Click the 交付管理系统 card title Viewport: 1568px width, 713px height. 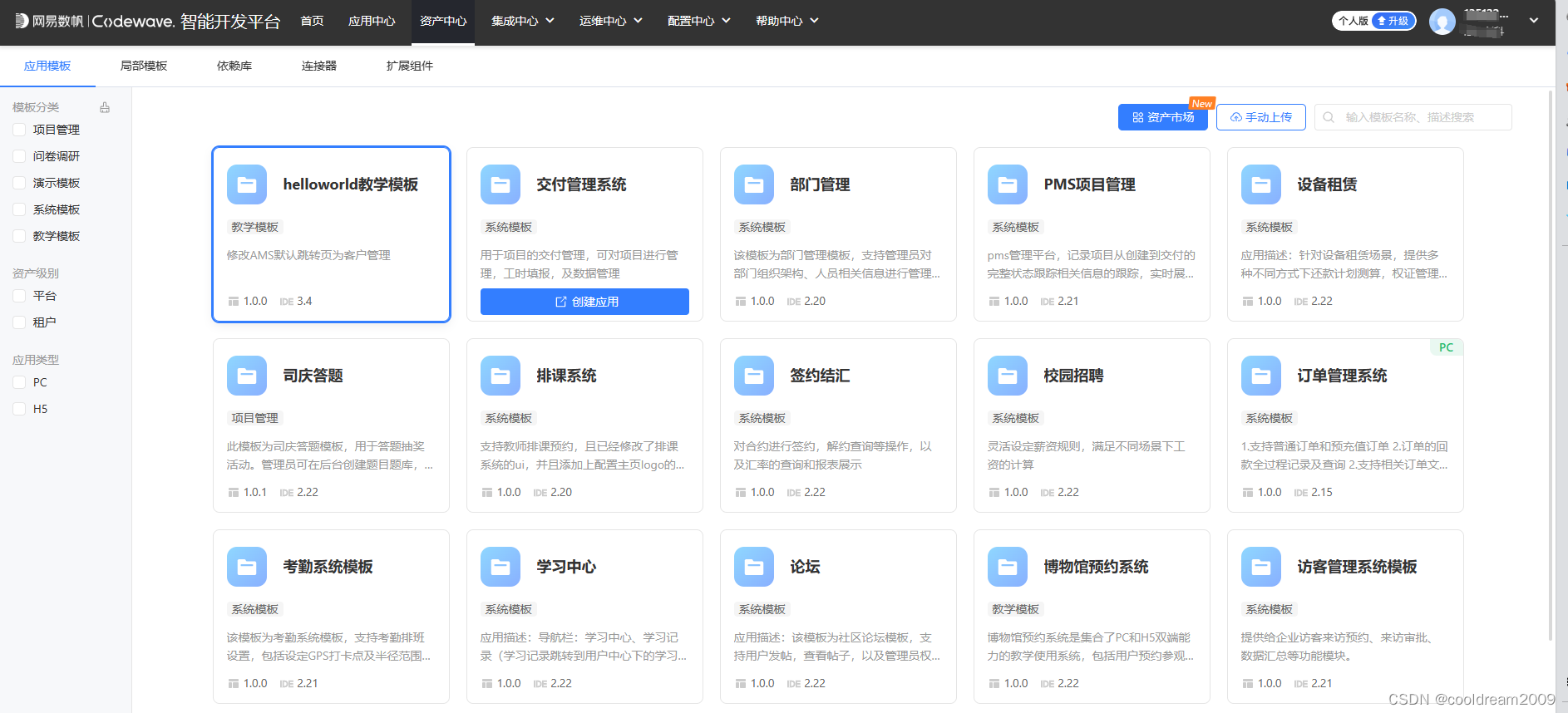pyautogui.click(x=581, y=184)
